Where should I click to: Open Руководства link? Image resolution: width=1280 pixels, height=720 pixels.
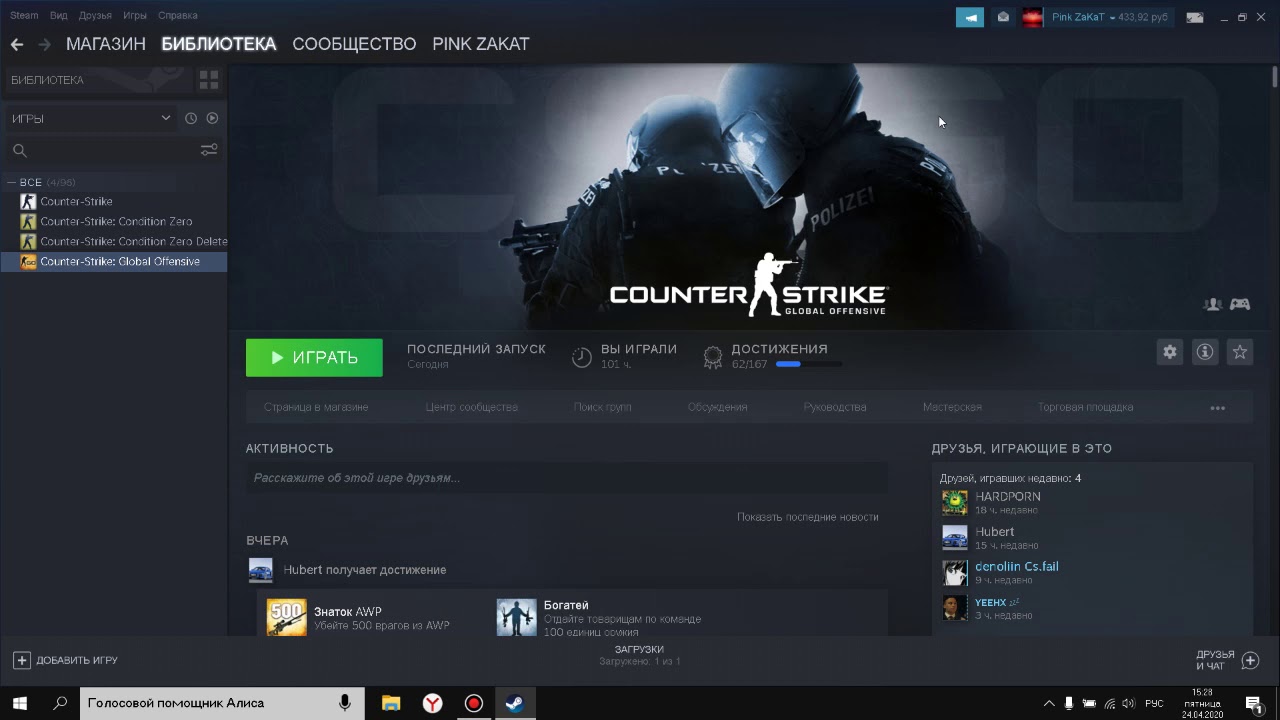point(835,407)
